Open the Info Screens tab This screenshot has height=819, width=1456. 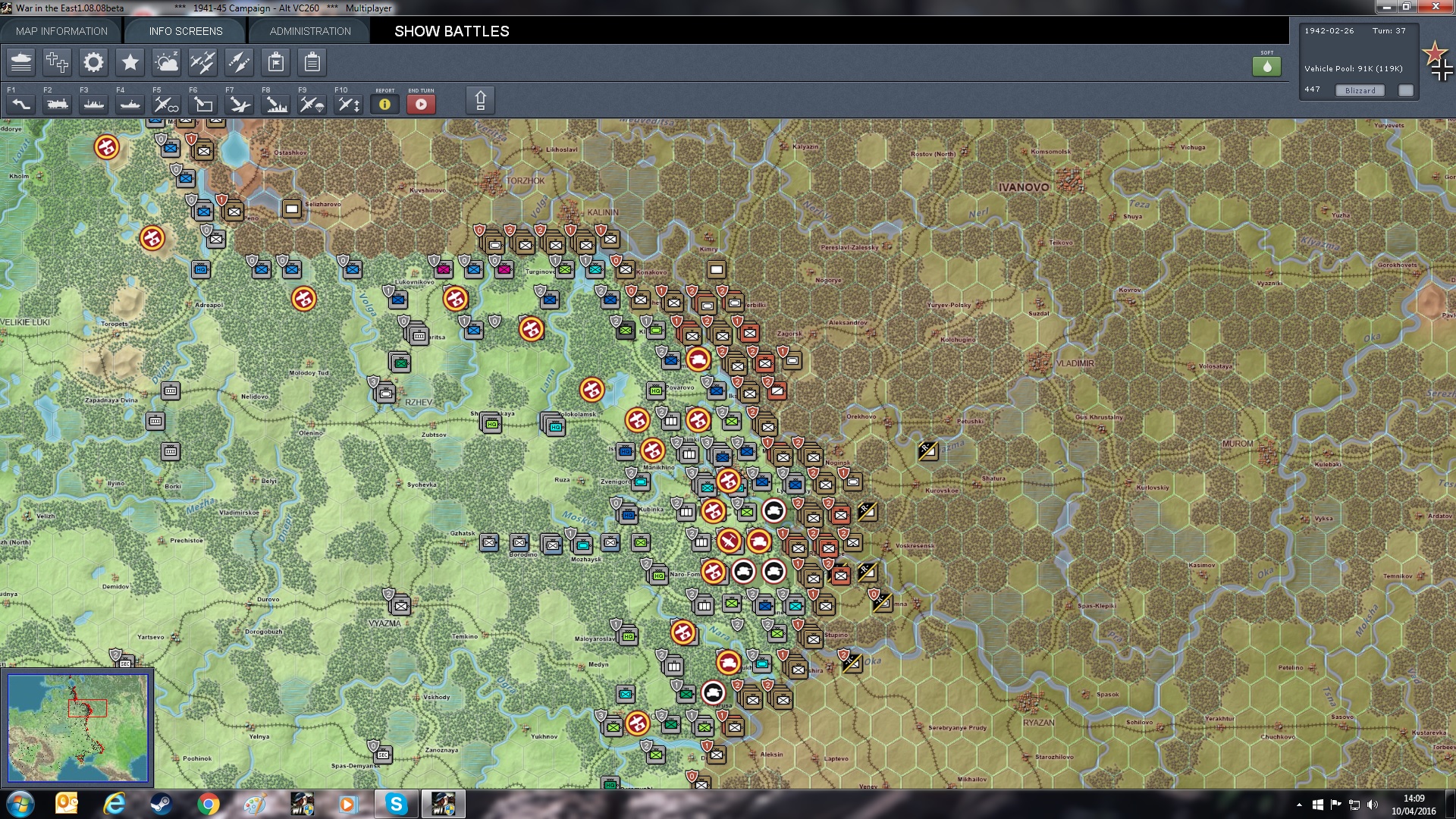(x=186, y=31)
